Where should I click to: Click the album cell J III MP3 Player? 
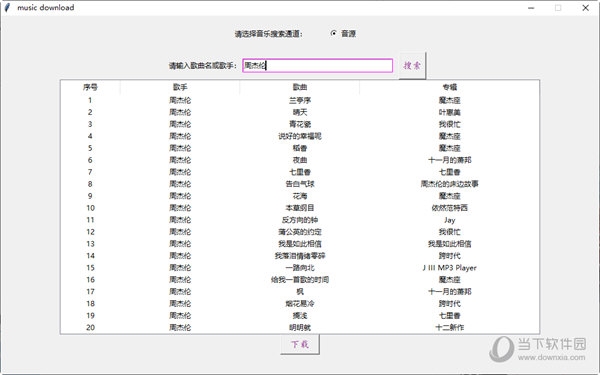[450, 267]
